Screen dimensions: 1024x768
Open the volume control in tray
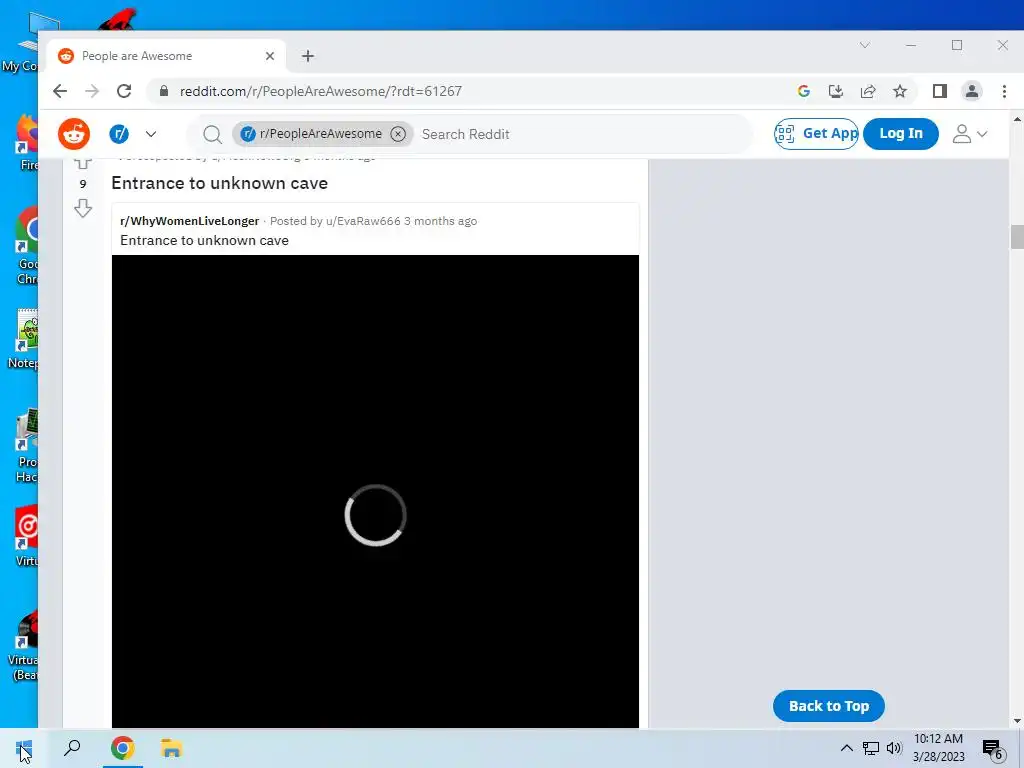coord(894,748)
